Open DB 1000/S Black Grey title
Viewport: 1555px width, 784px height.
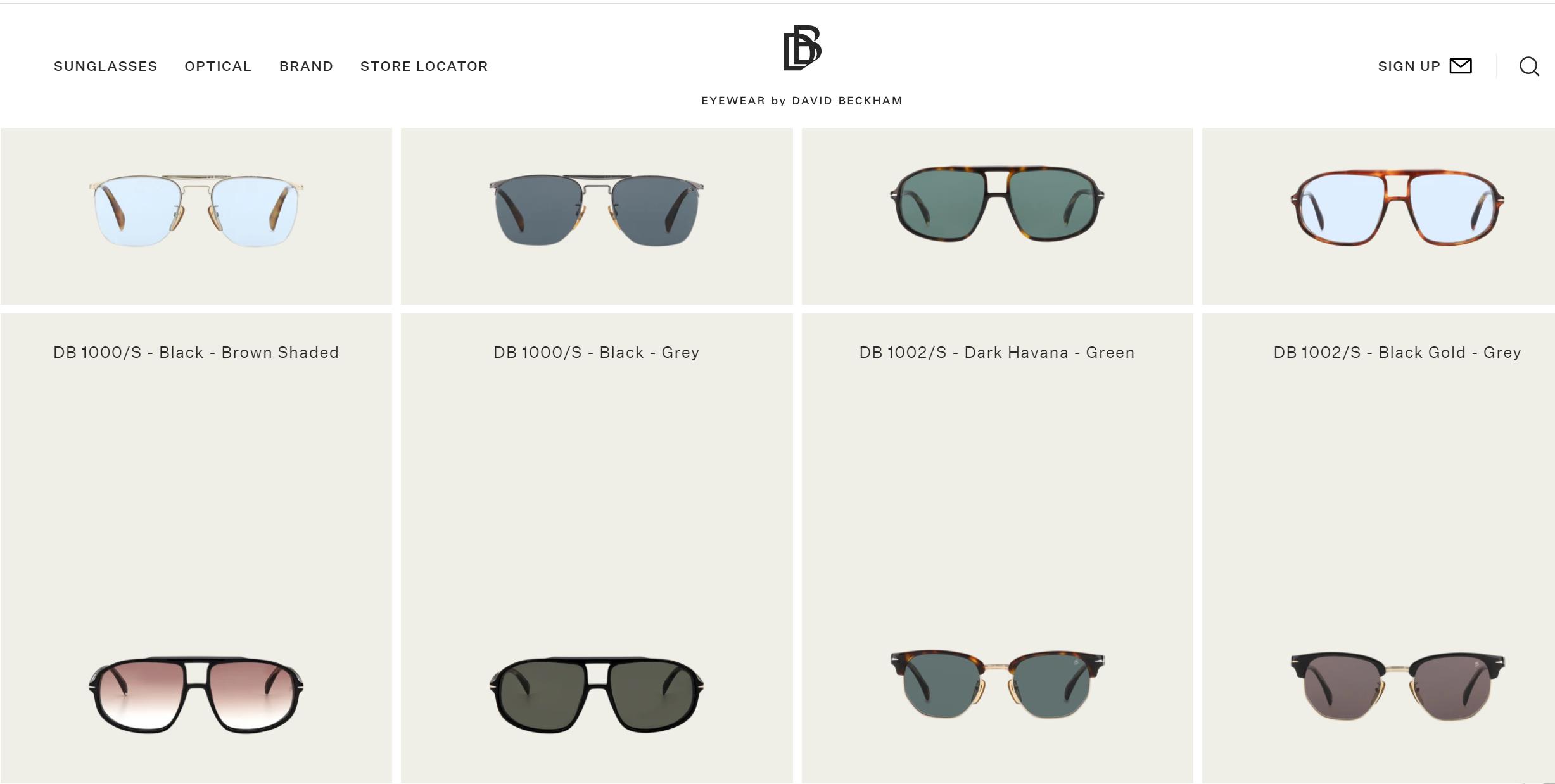[x=597, y=353]
